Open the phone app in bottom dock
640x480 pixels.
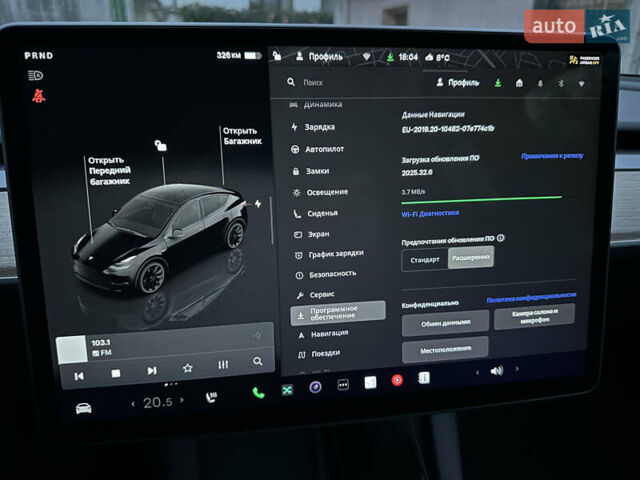[258, 393]
